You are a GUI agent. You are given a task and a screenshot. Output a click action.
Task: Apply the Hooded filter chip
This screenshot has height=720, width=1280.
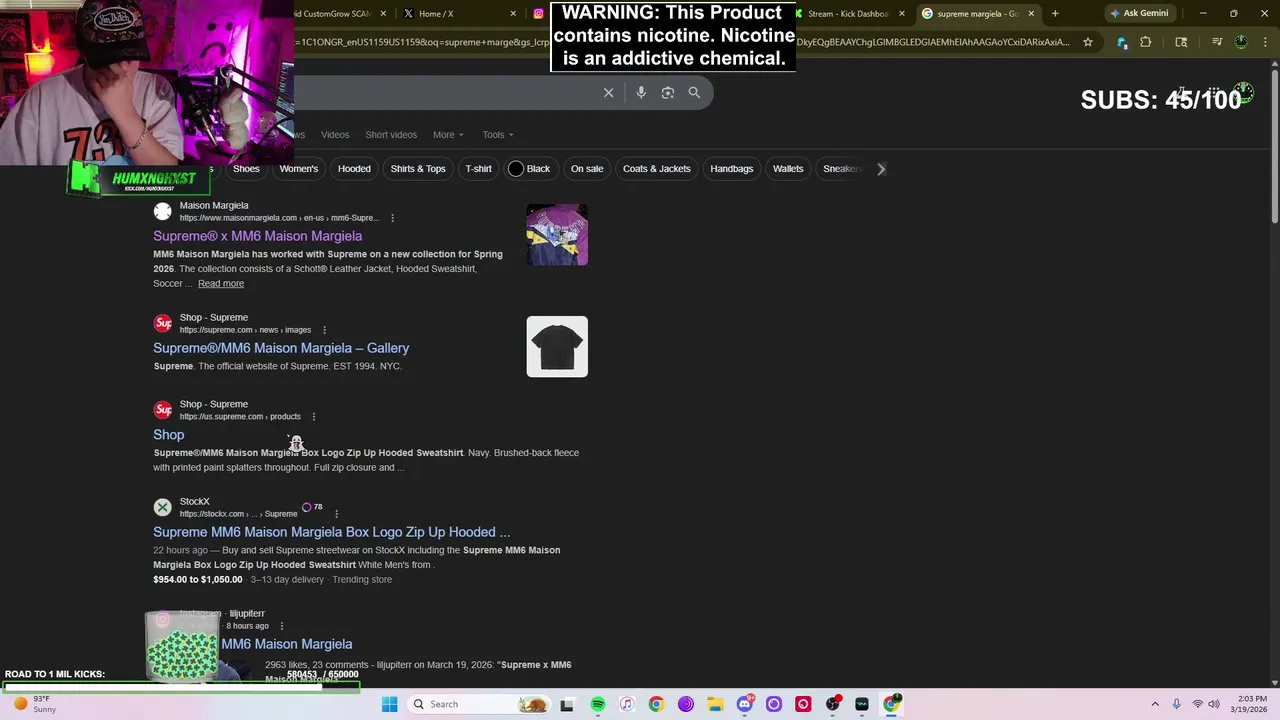(354, 169)
